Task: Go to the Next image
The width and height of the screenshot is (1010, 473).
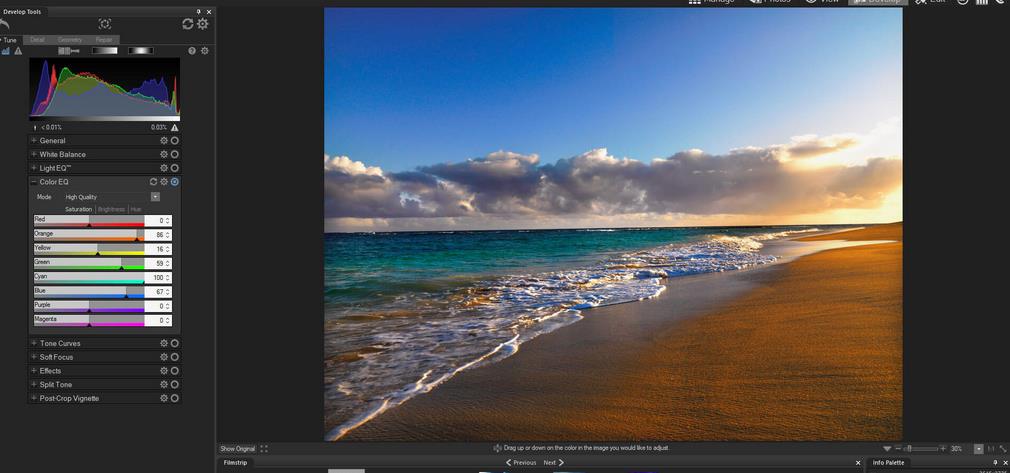Action: pos(553,463)
